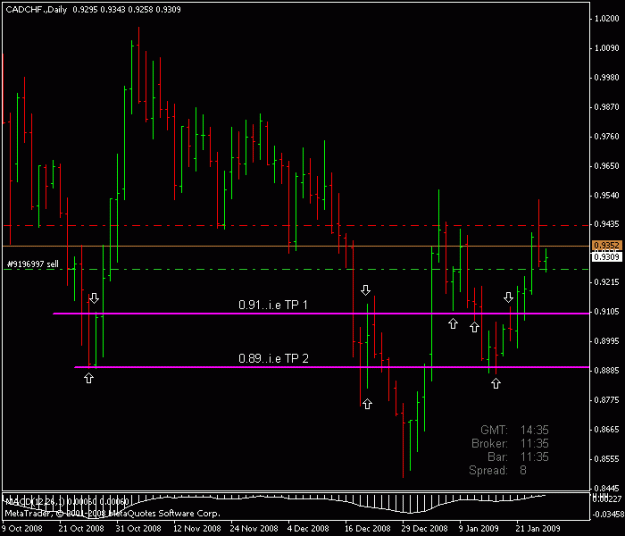Click the Spread 8 readout
This screenshot has width=625, height=536.
tap(497, 471)
